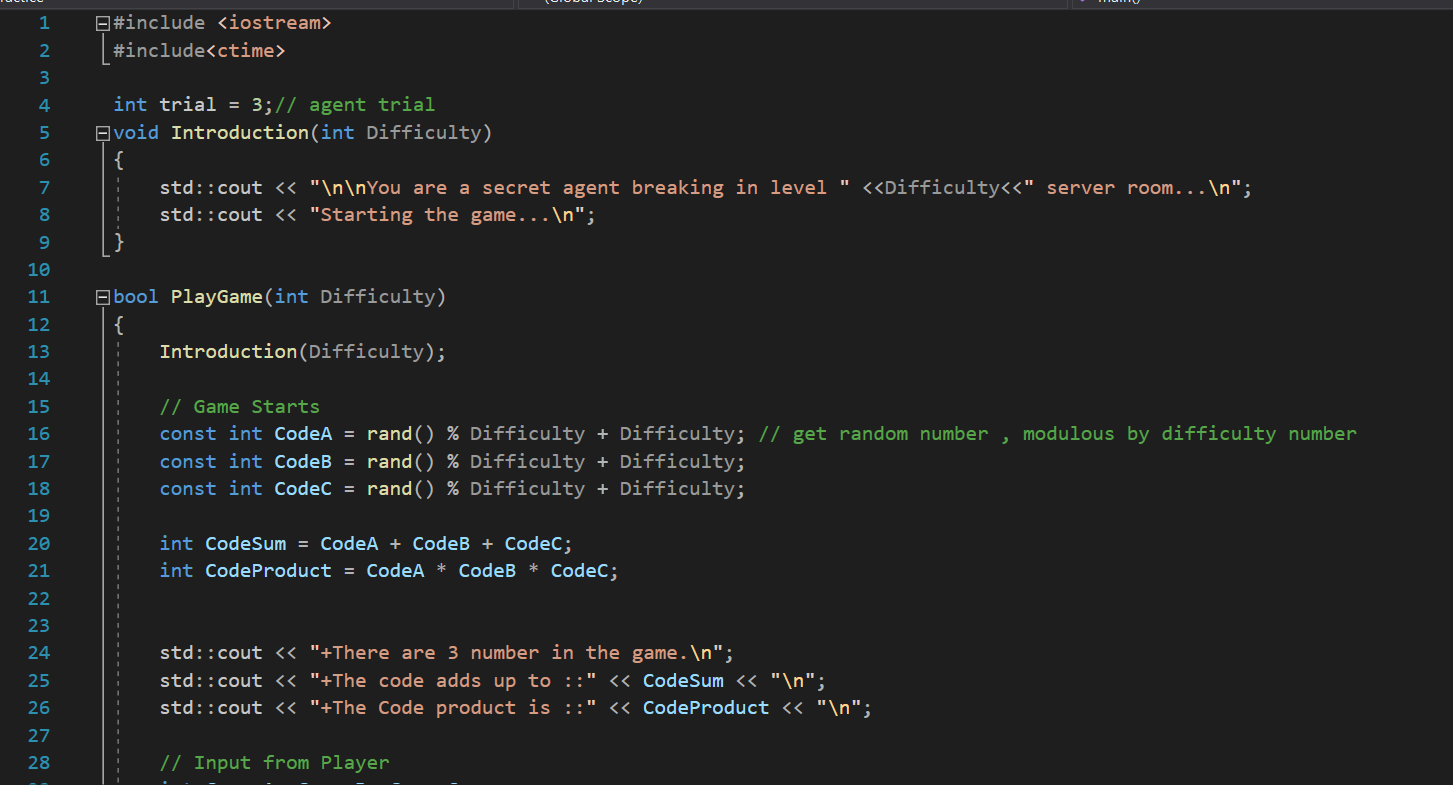The height and width of the screenshot is (785, 1453).
Task: Click CodeSum in the line 25 output statement
Action: [x=683, y=681]
